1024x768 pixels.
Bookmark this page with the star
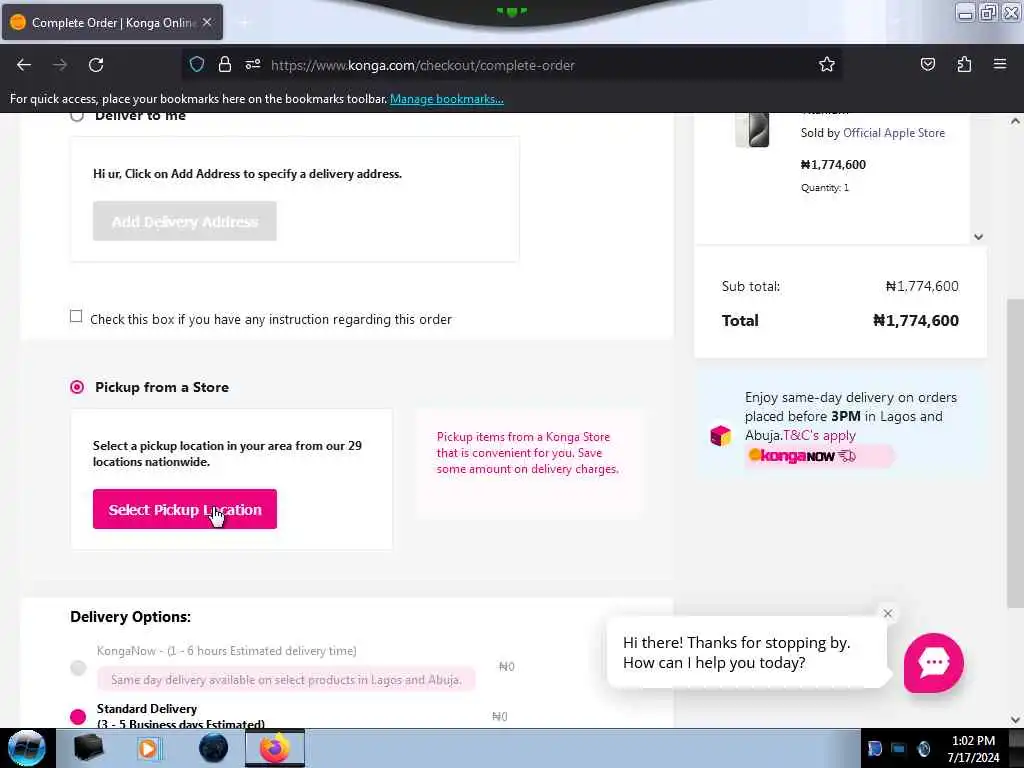(x=827, y=65)
